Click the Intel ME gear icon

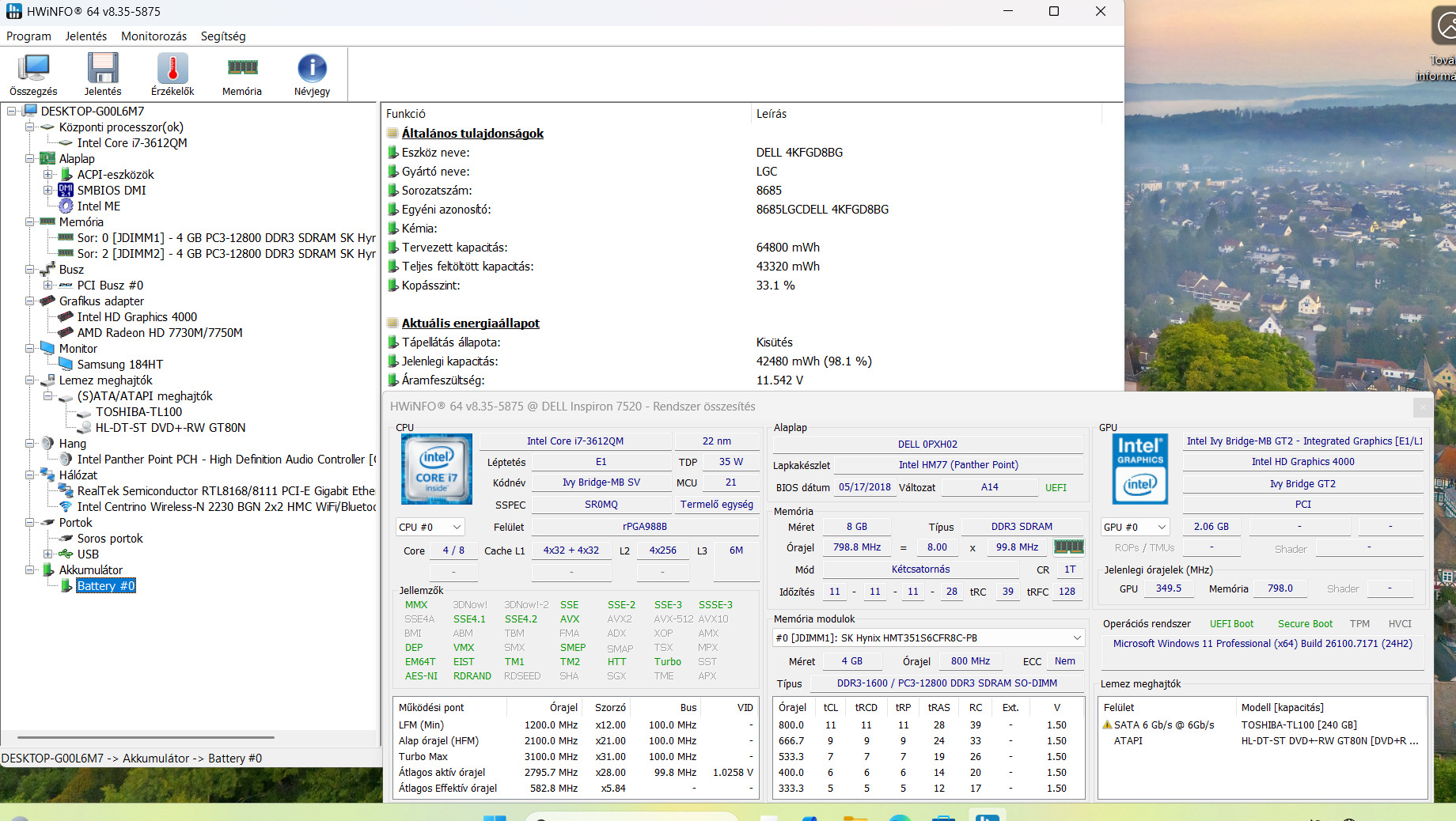pos(66,206)
